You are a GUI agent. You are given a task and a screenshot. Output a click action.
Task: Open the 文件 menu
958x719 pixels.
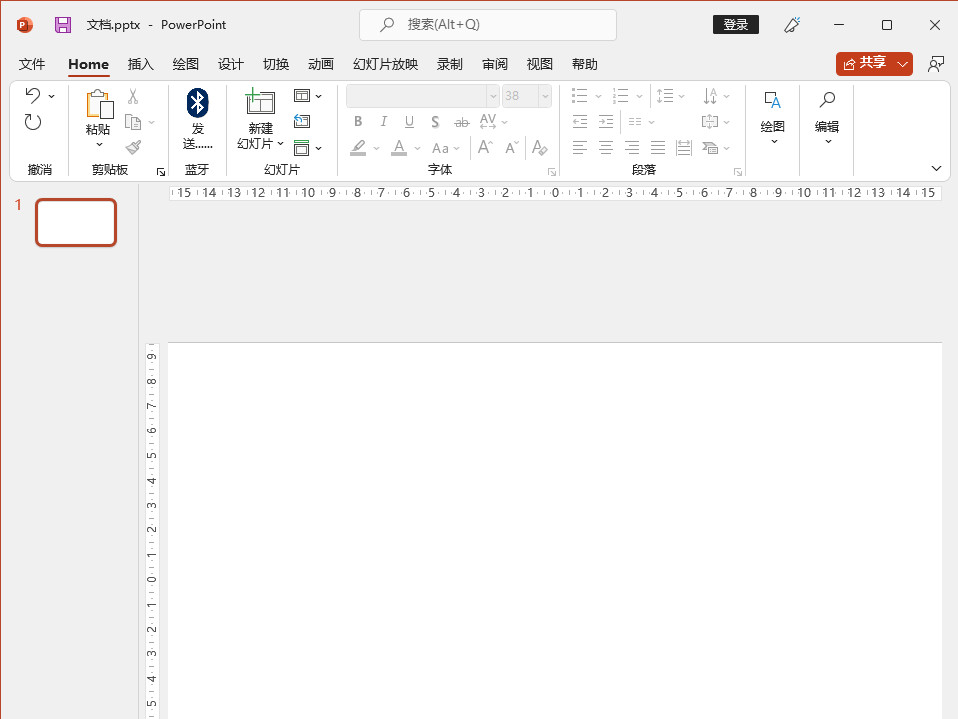pyautogui.click(x=32, y=64)
